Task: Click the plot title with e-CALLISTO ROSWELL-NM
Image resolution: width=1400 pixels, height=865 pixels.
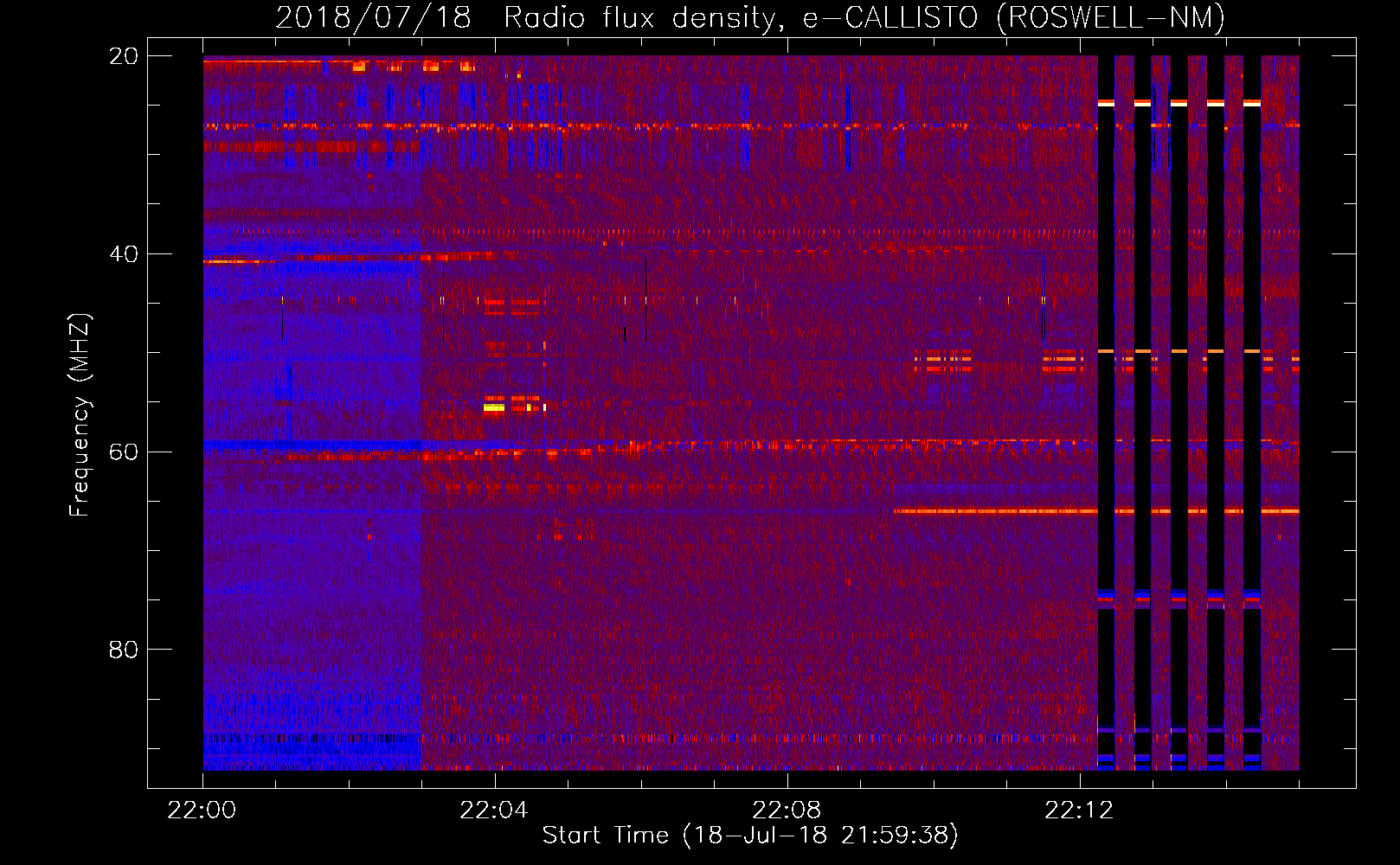Action: click(750, 17)
